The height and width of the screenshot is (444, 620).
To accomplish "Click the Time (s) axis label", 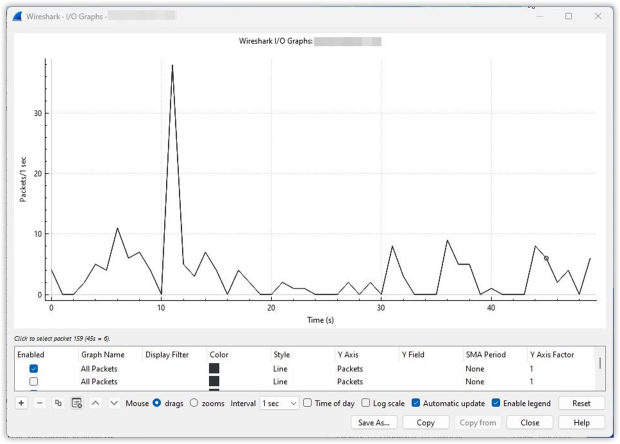I will [x=321, y=320].
